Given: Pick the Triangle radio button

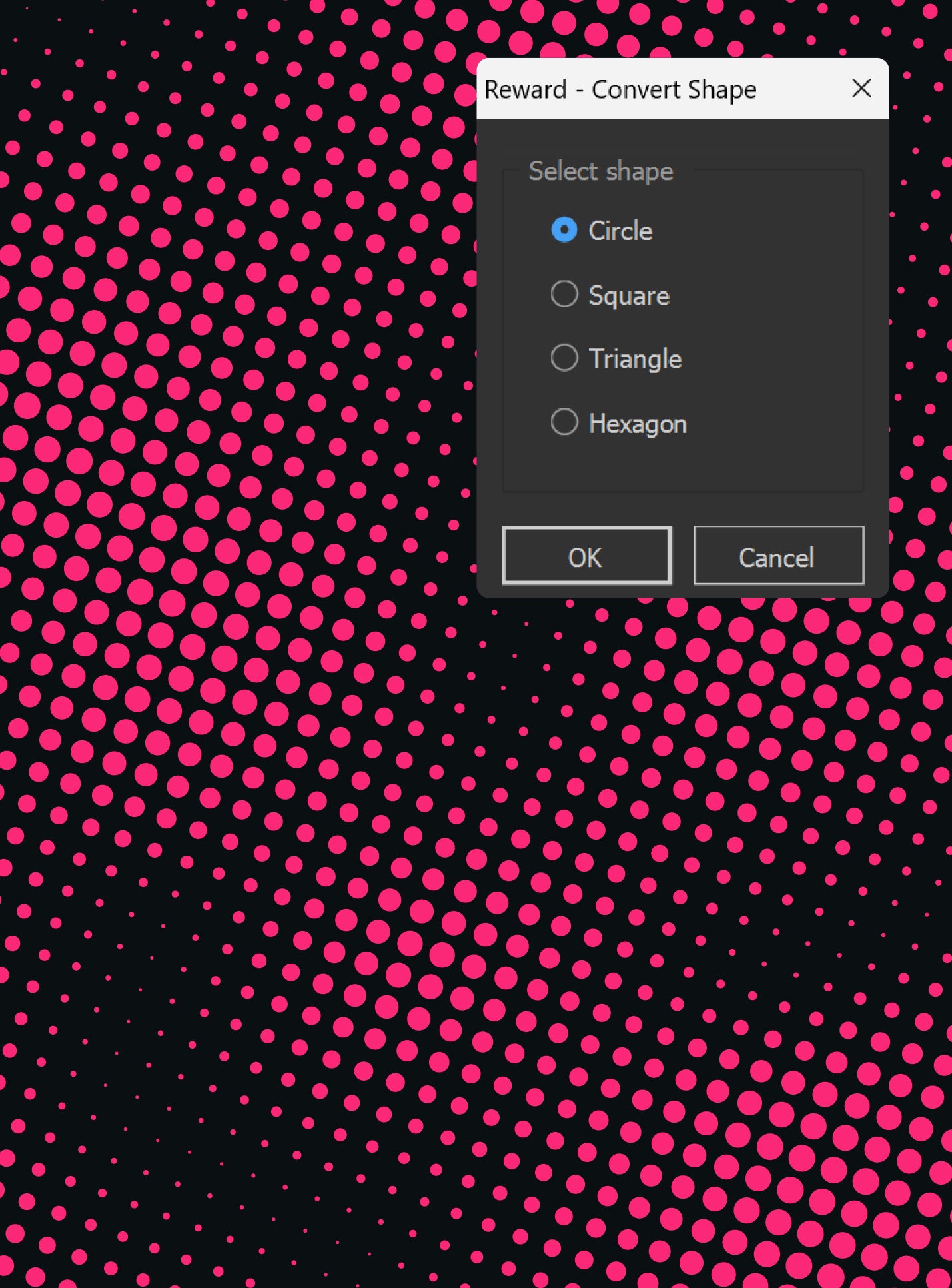Looking at the screenshot, I should (564, 358).
